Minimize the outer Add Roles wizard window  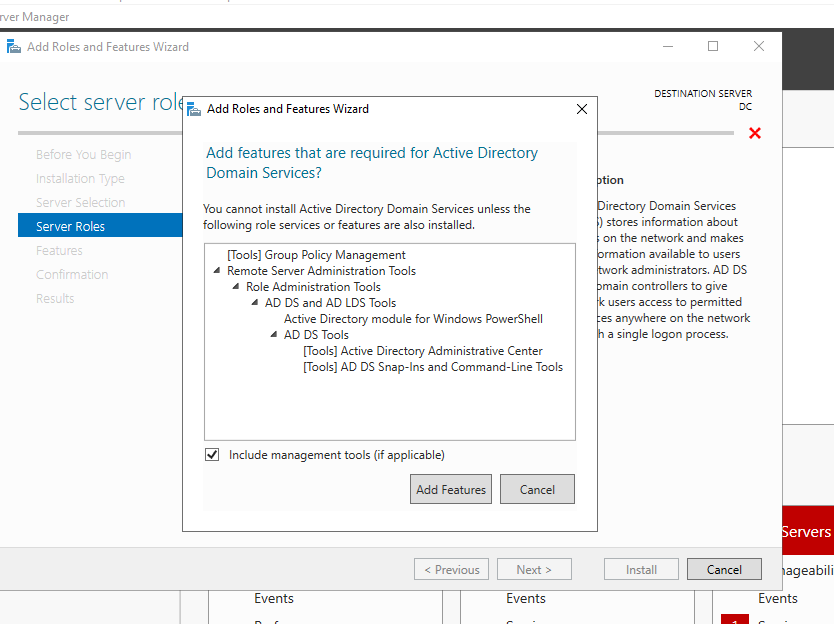[668, 46]
